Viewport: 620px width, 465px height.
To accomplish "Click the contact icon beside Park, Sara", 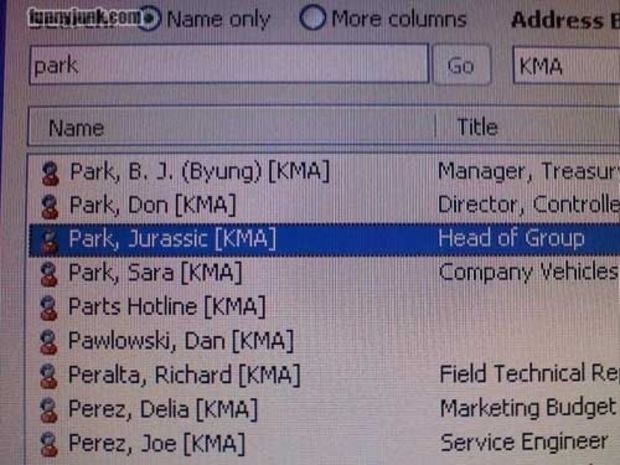I will point(49,272).
